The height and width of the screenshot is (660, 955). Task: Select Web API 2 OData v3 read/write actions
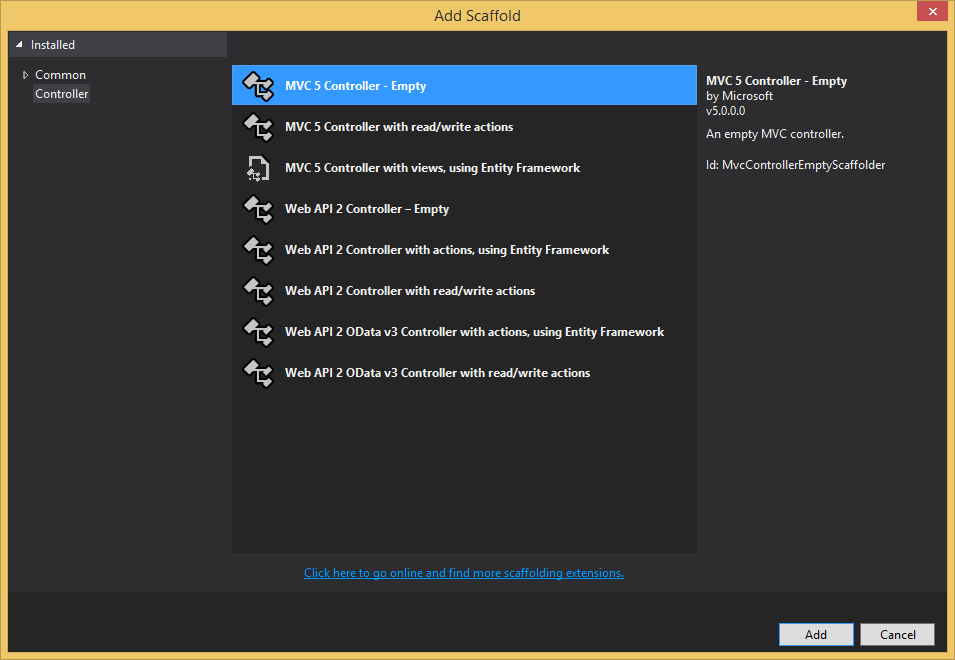tap(437, 373)
